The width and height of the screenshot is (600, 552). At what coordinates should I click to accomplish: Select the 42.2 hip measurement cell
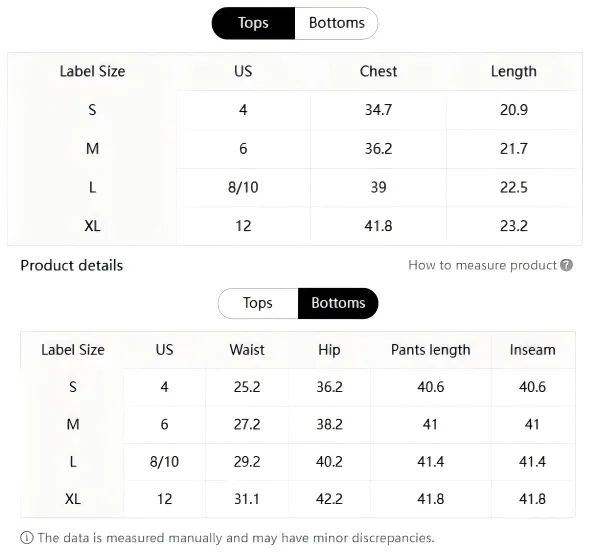329,499
